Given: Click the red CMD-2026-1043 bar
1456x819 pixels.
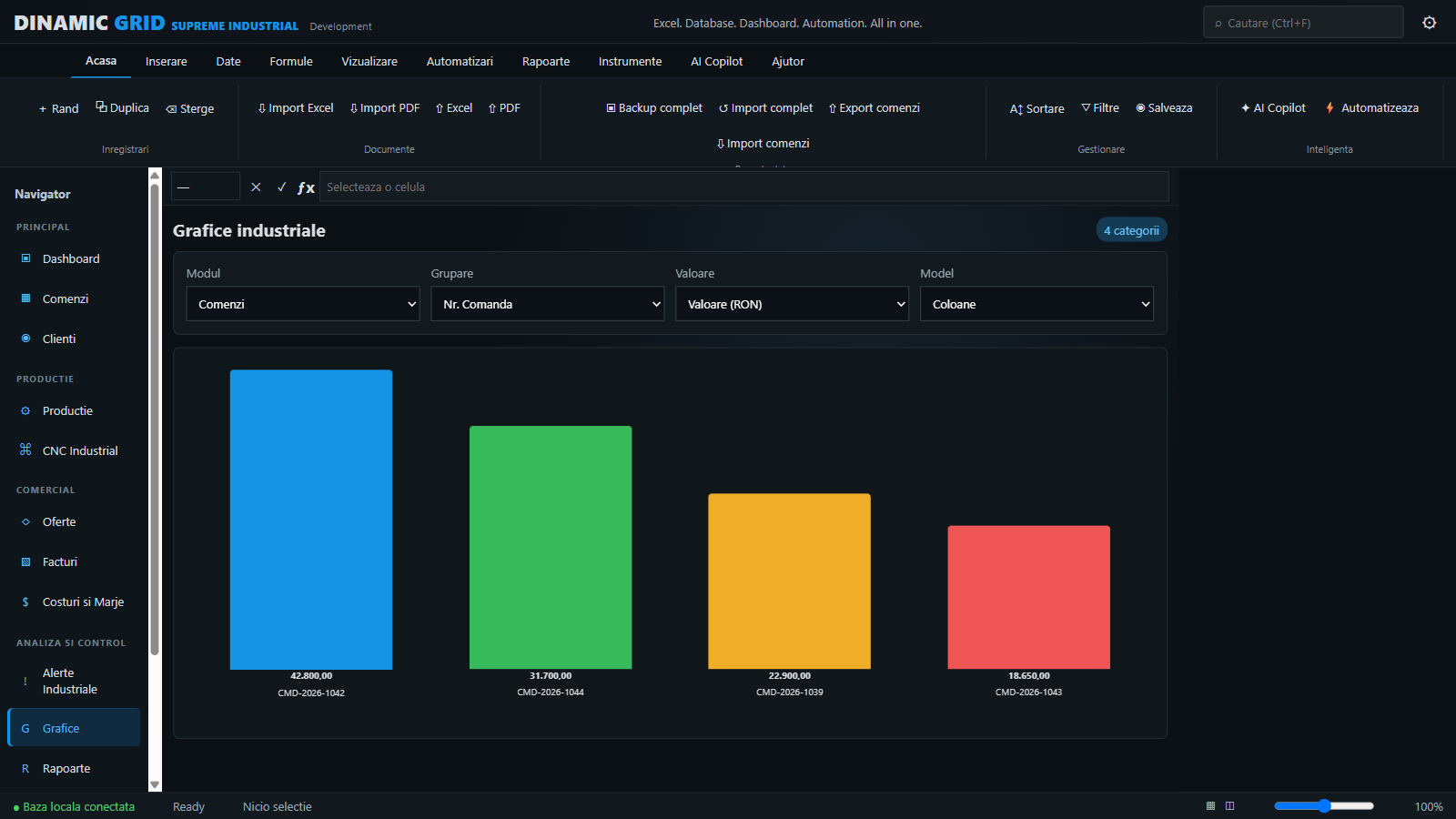Looking at the screenshot, I should [x=1028, y=597].
